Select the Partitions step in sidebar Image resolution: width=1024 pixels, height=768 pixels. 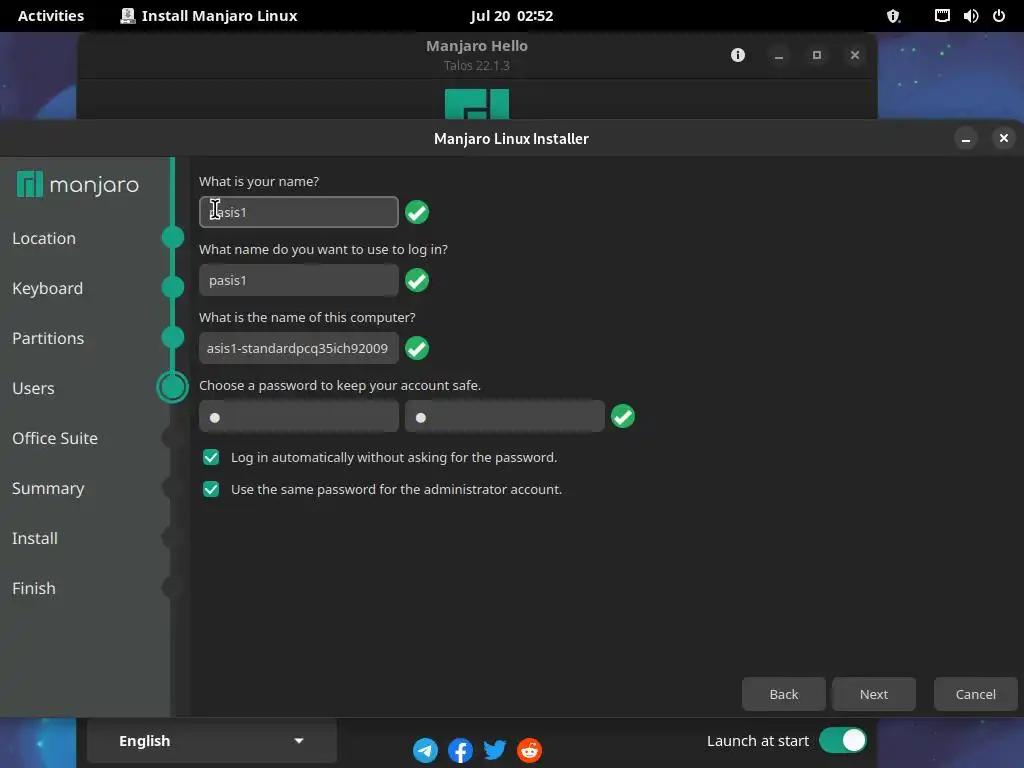tap(48, 338)
